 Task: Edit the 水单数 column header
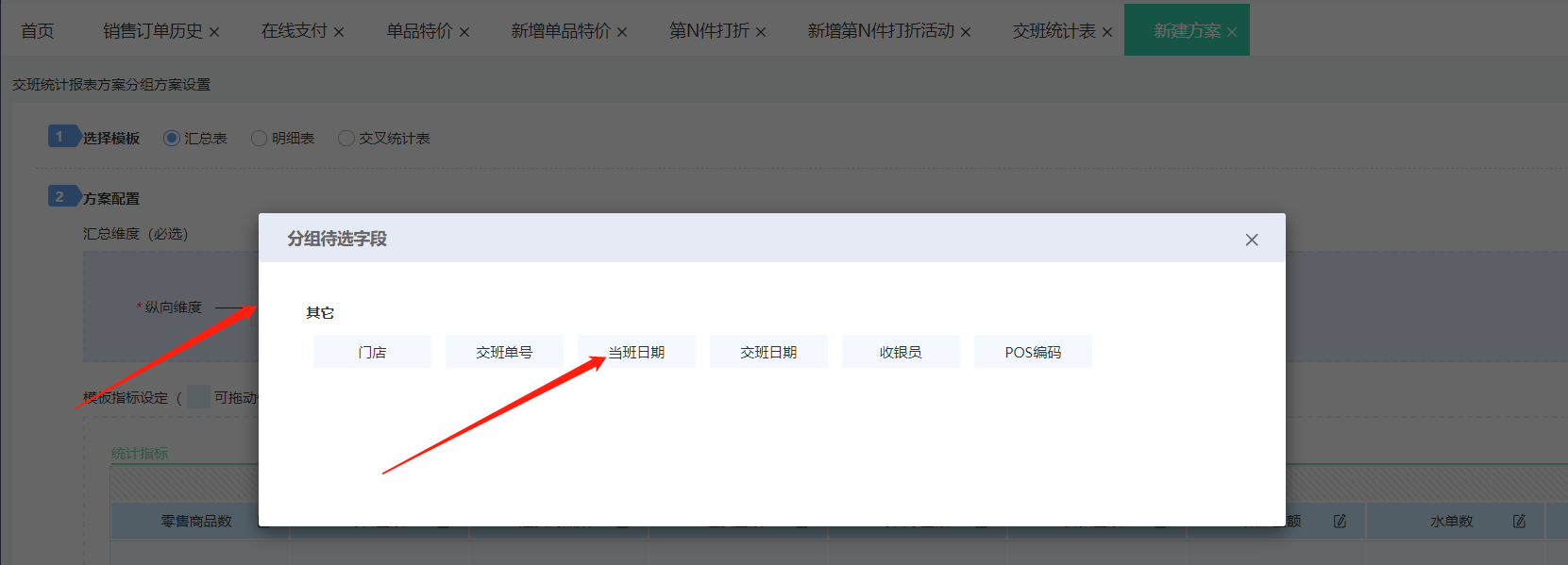pos(1519,521)
